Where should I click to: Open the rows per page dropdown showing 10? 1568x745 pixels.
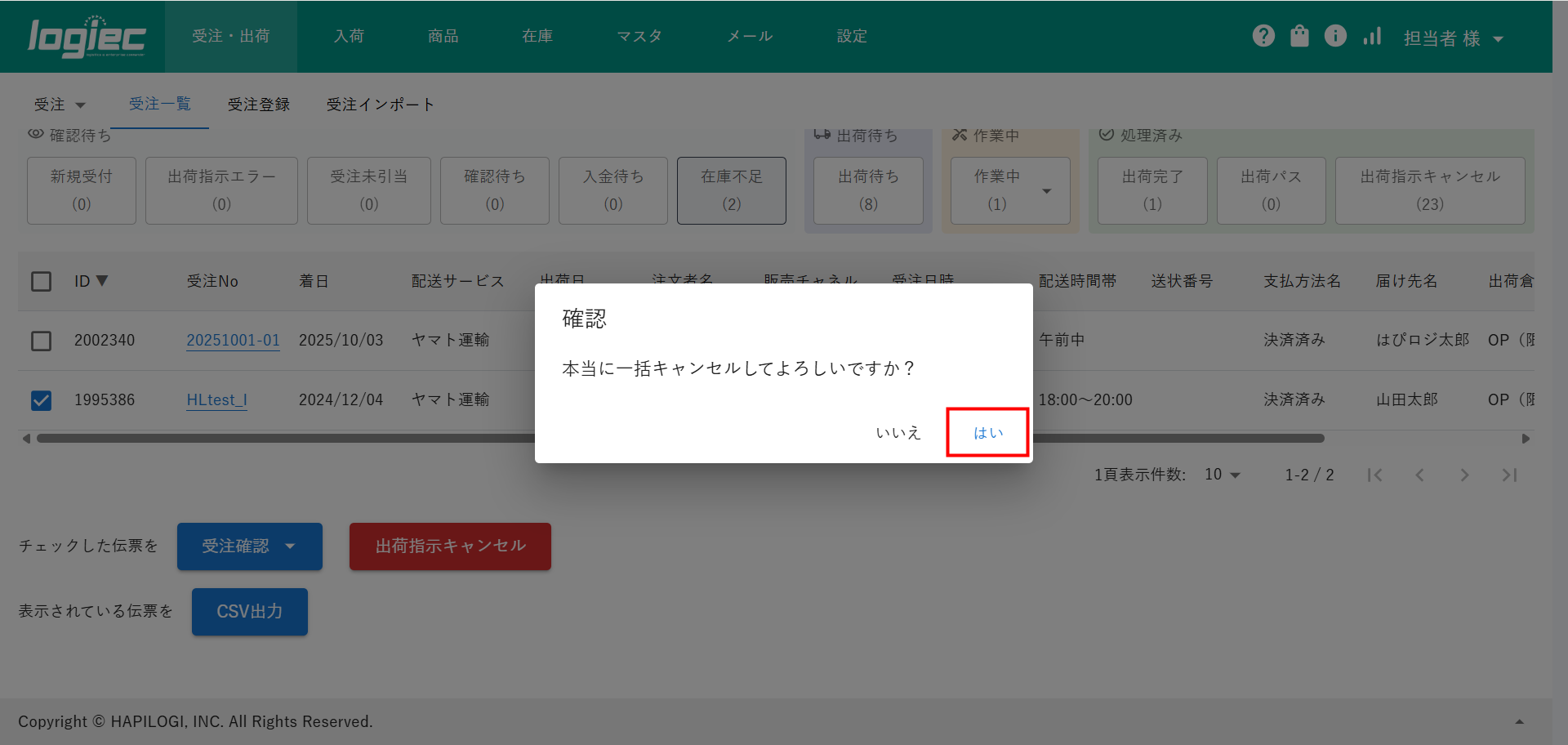tap(1223, 475)
